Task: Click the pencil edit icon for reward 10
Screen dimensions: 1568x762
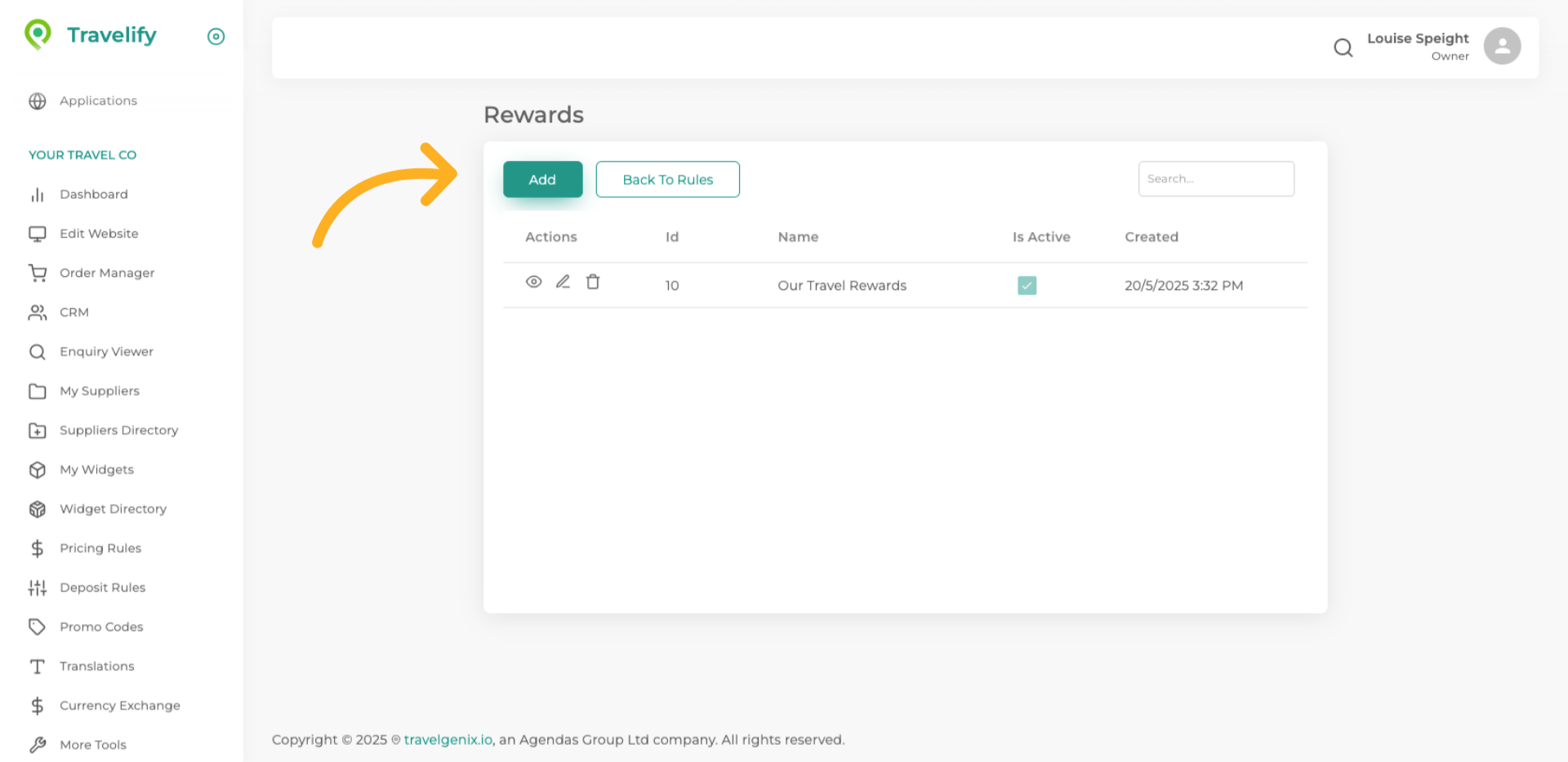Action: pos(563,282)
